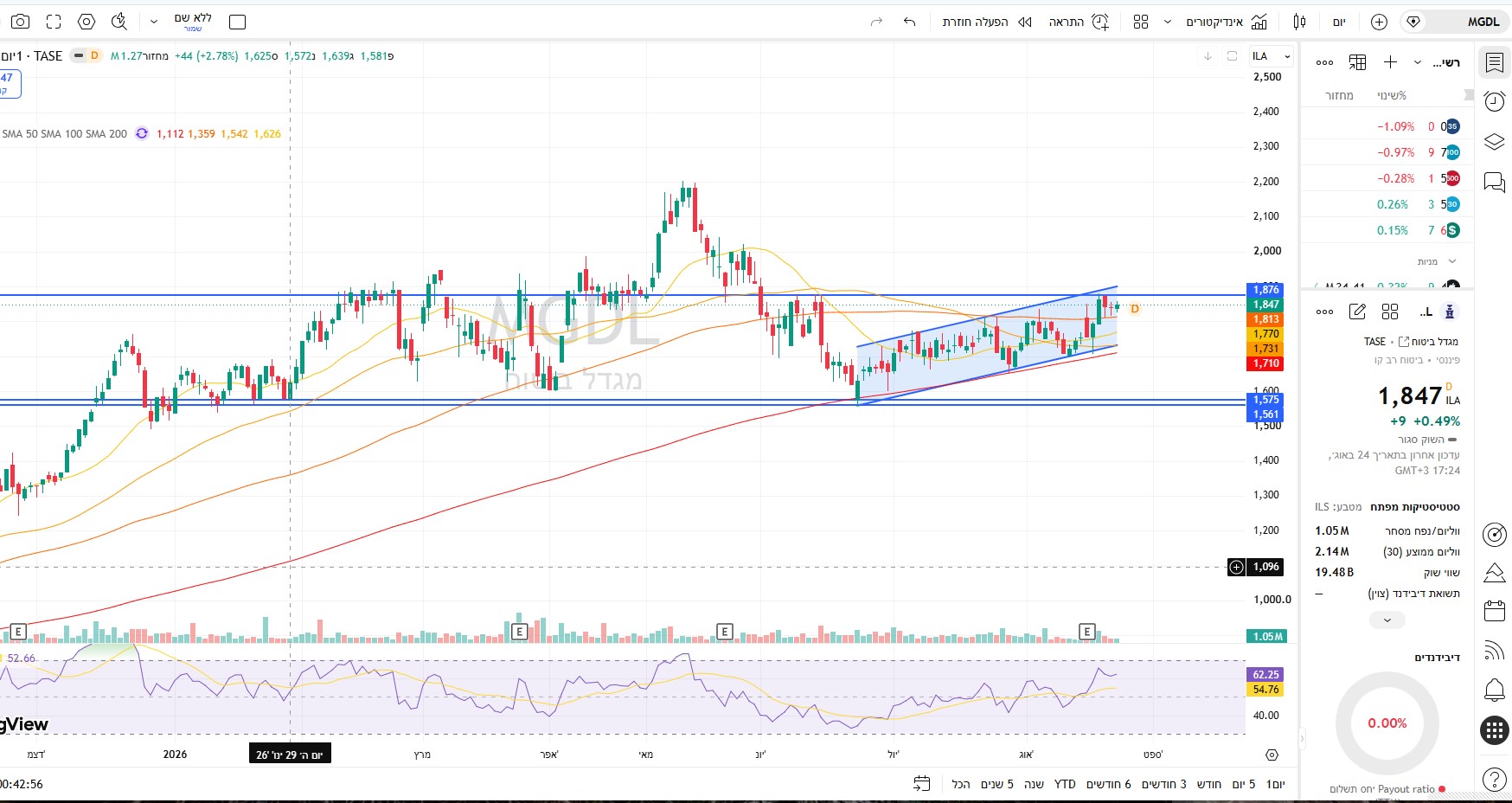
Task: Create an alert with the התראה button
Action: (1079, 22)
